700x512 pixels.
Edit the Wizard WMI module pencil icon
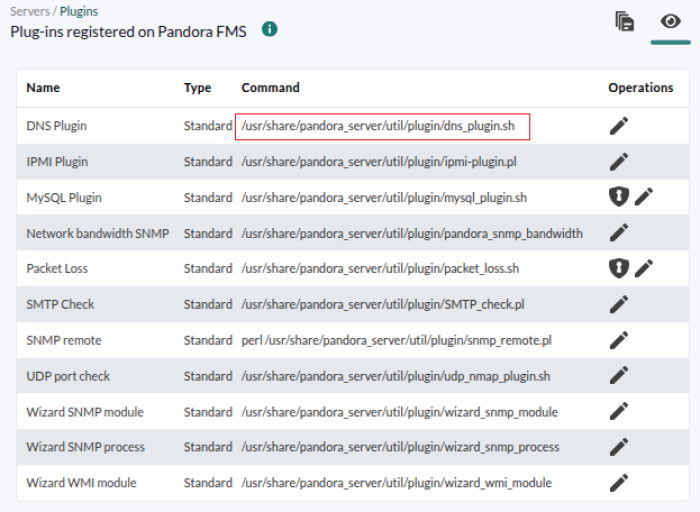619,483
